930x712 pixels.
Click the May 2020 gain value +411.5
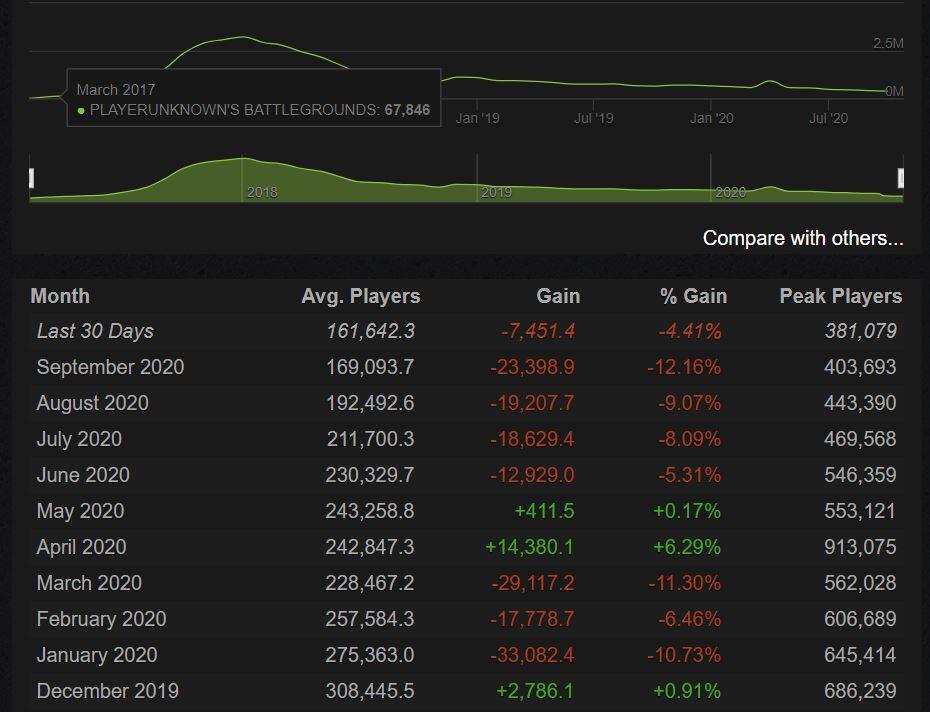coord(544,511)
